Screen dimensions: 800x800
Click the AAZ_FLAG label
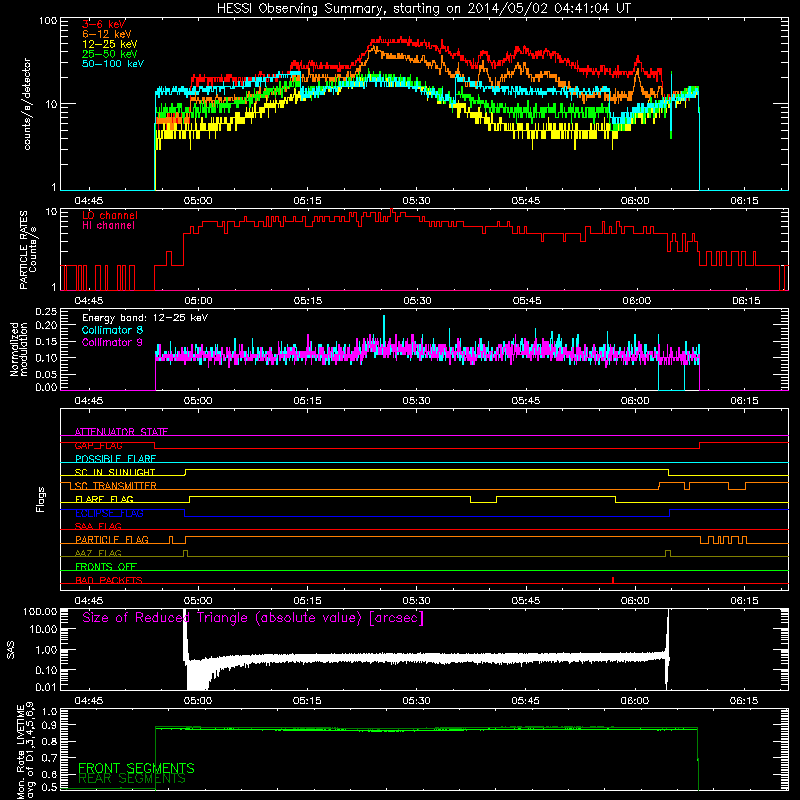coord(98,553)
